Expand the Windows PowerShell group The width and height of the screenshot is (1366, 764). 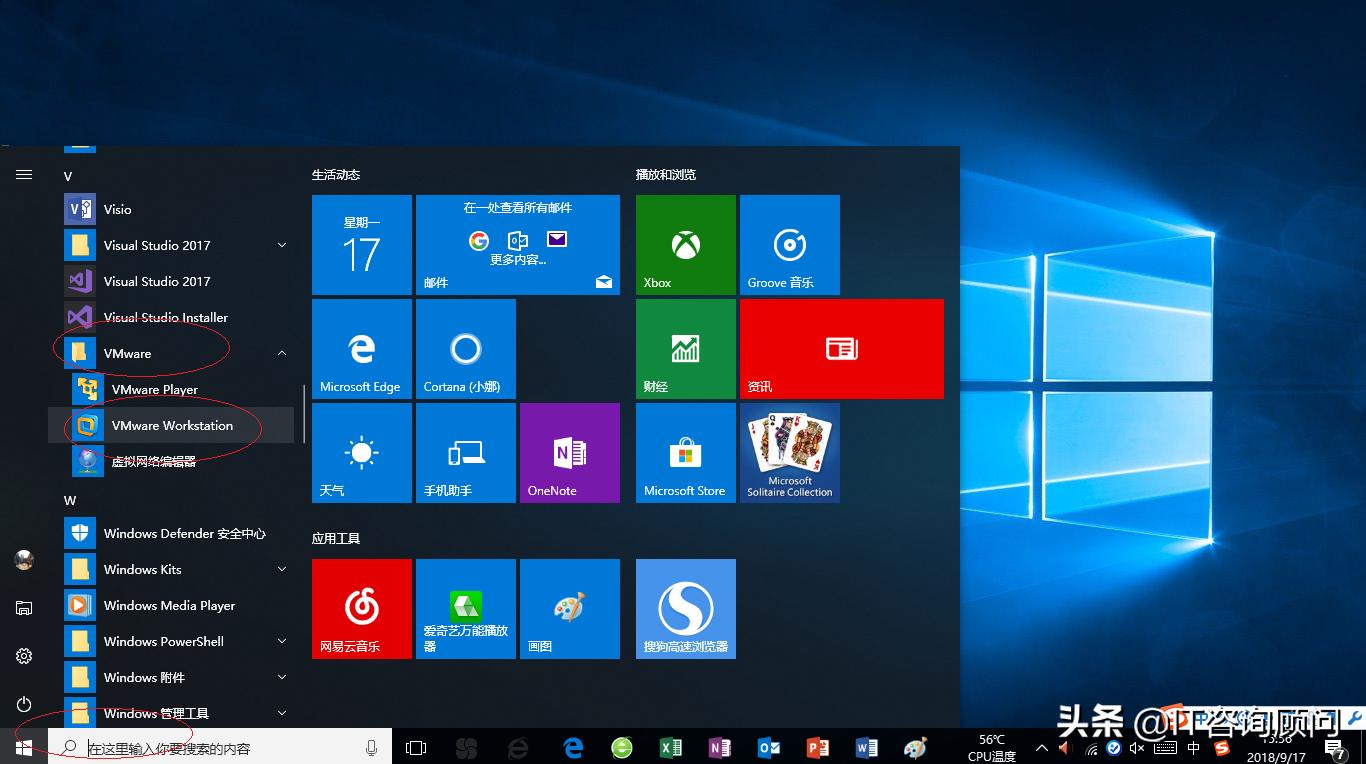281,641
